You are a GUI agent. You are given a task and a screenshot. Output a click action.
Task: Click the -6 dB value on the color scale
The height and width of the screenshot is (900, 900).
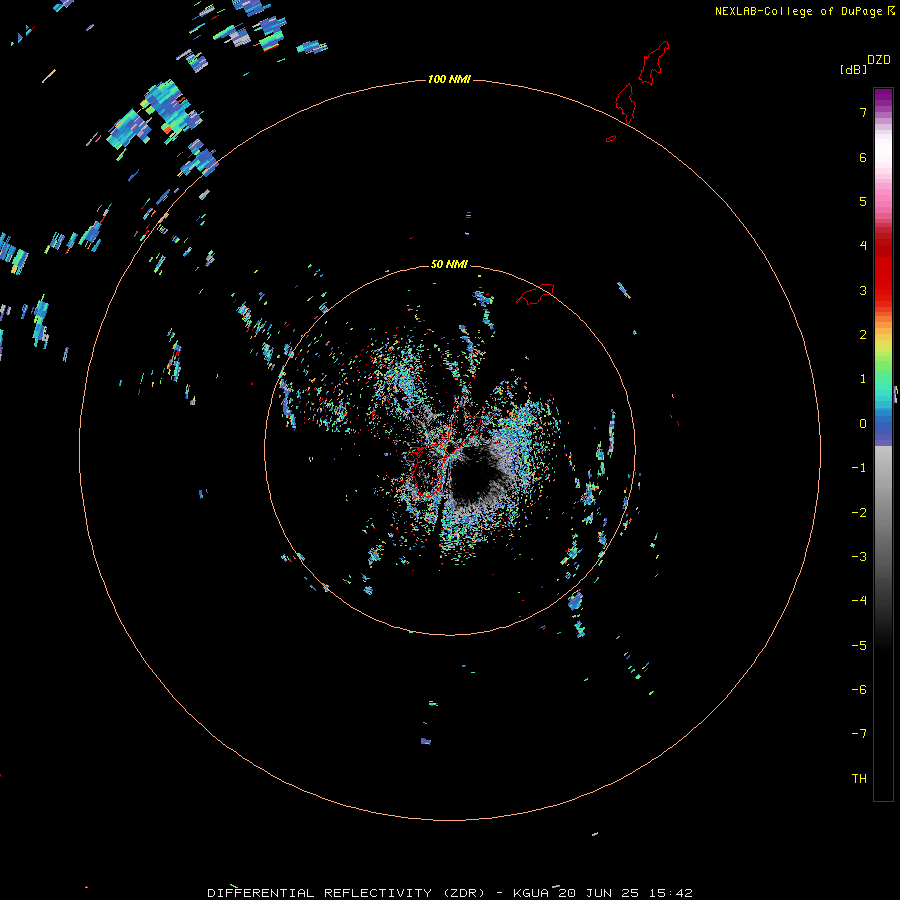pos(859,690)
